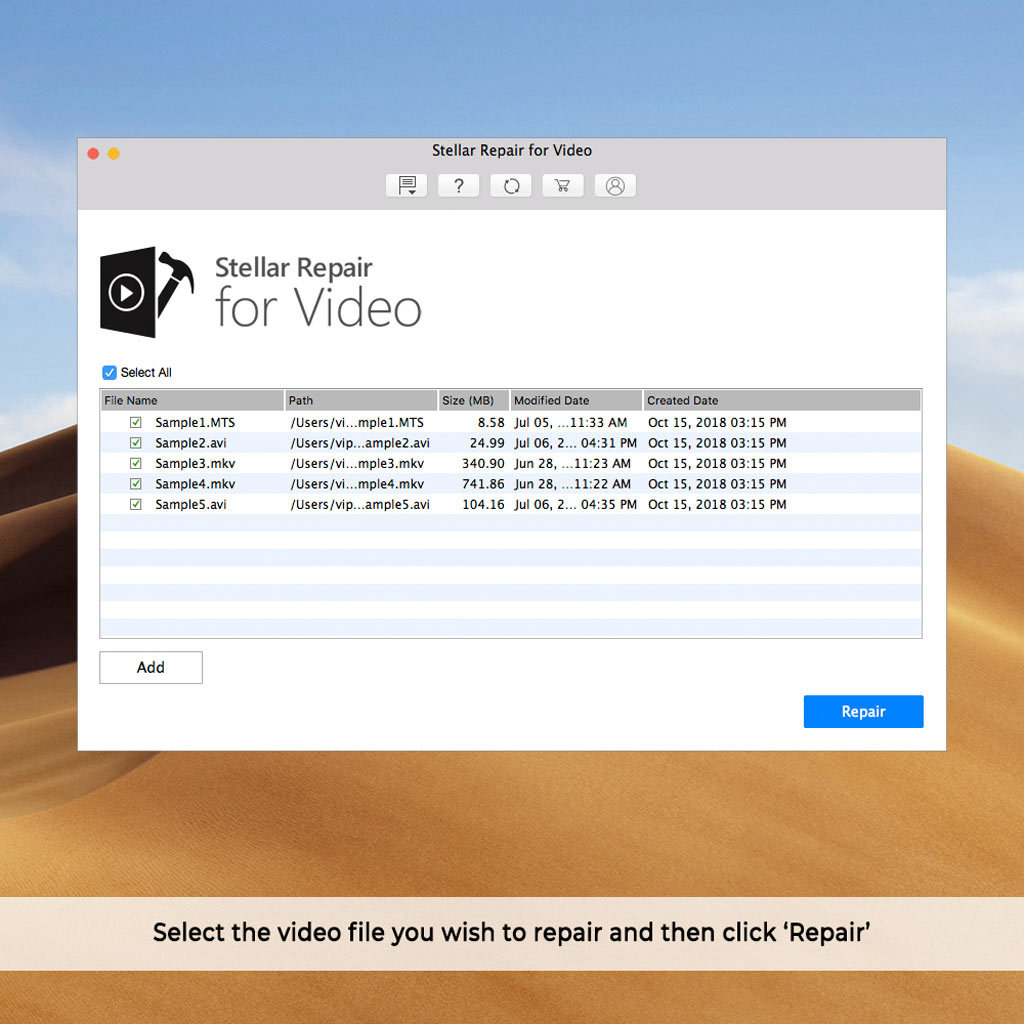Click Sample1.MTS created date cell
Image resolution: width=1024 pixels, height=1024 pixels.
[717, 423]
